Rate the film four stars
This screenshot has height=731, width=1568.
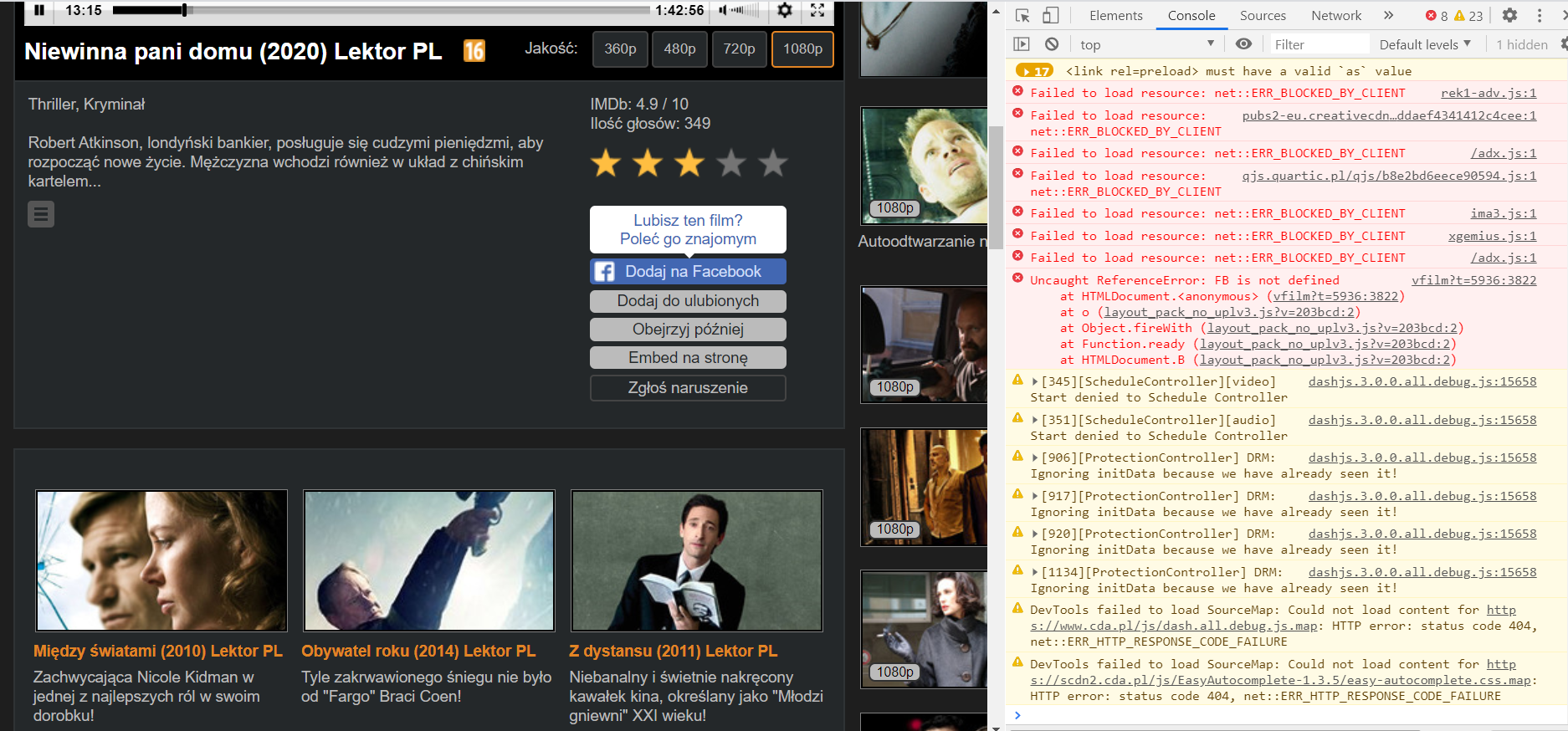(x=731, y=163)
